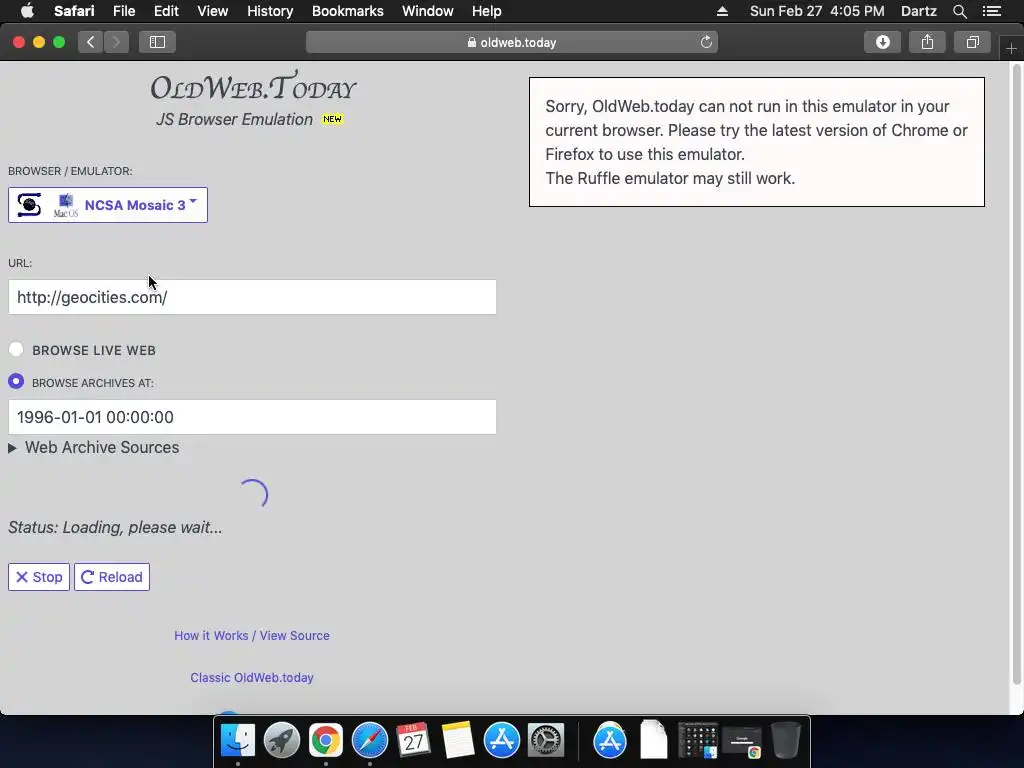Image resolution: width=1024 pixels, height=768 pixels.
Task: Open Calendar from the Dock
Action: point(413,740)
